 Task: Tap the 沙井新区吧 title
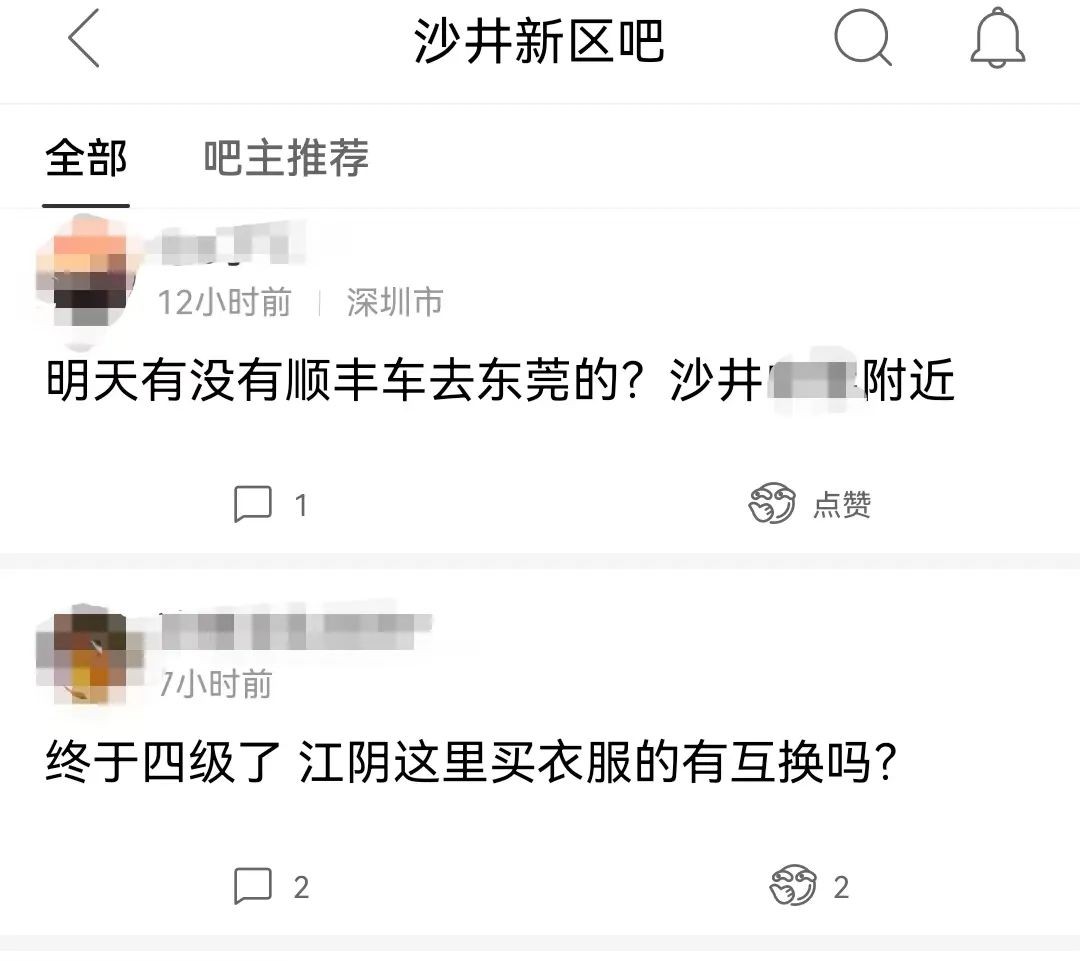(x=539, y=41)
